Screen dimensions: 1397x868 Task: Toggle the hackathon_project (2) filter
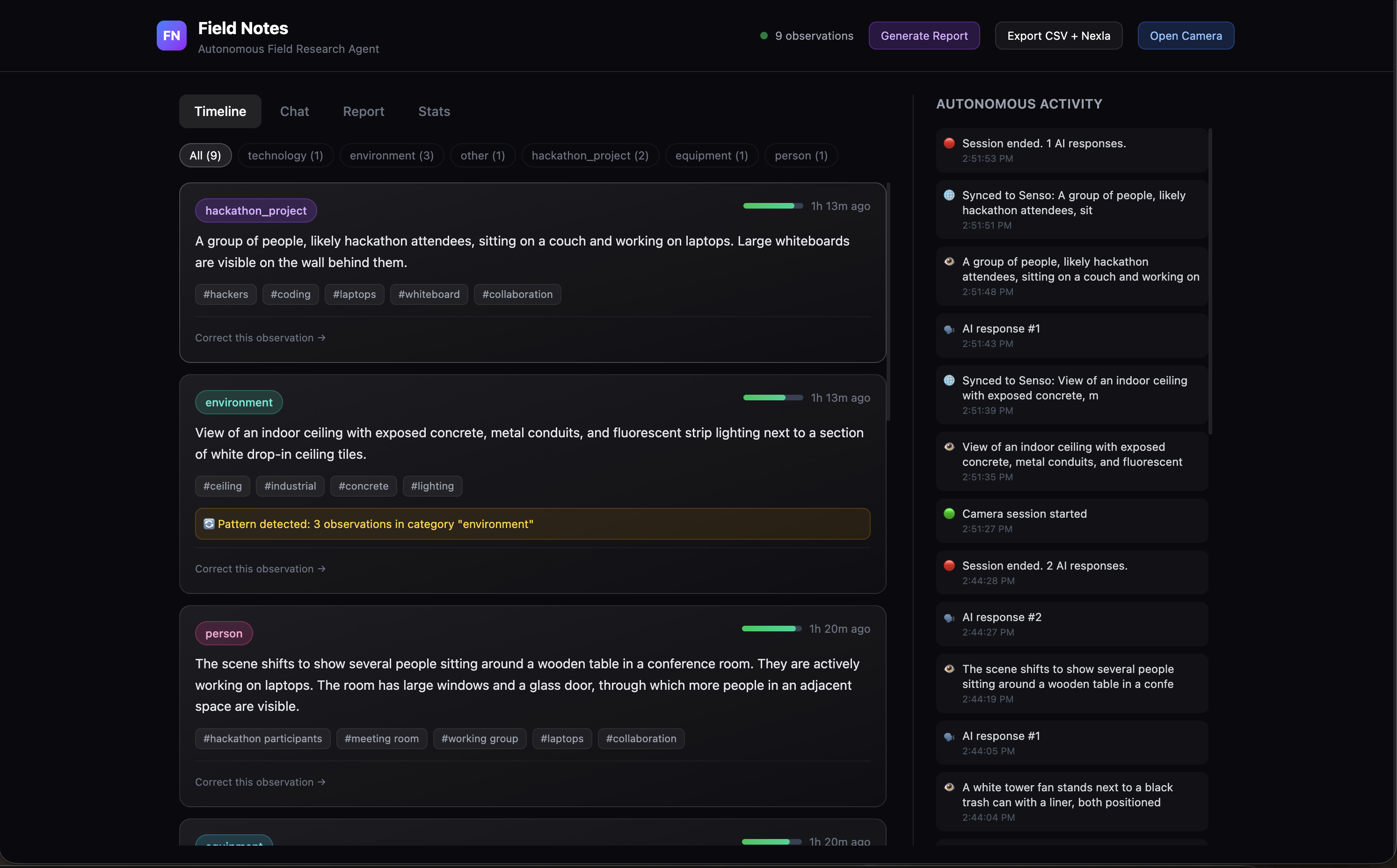pos(589,156)
